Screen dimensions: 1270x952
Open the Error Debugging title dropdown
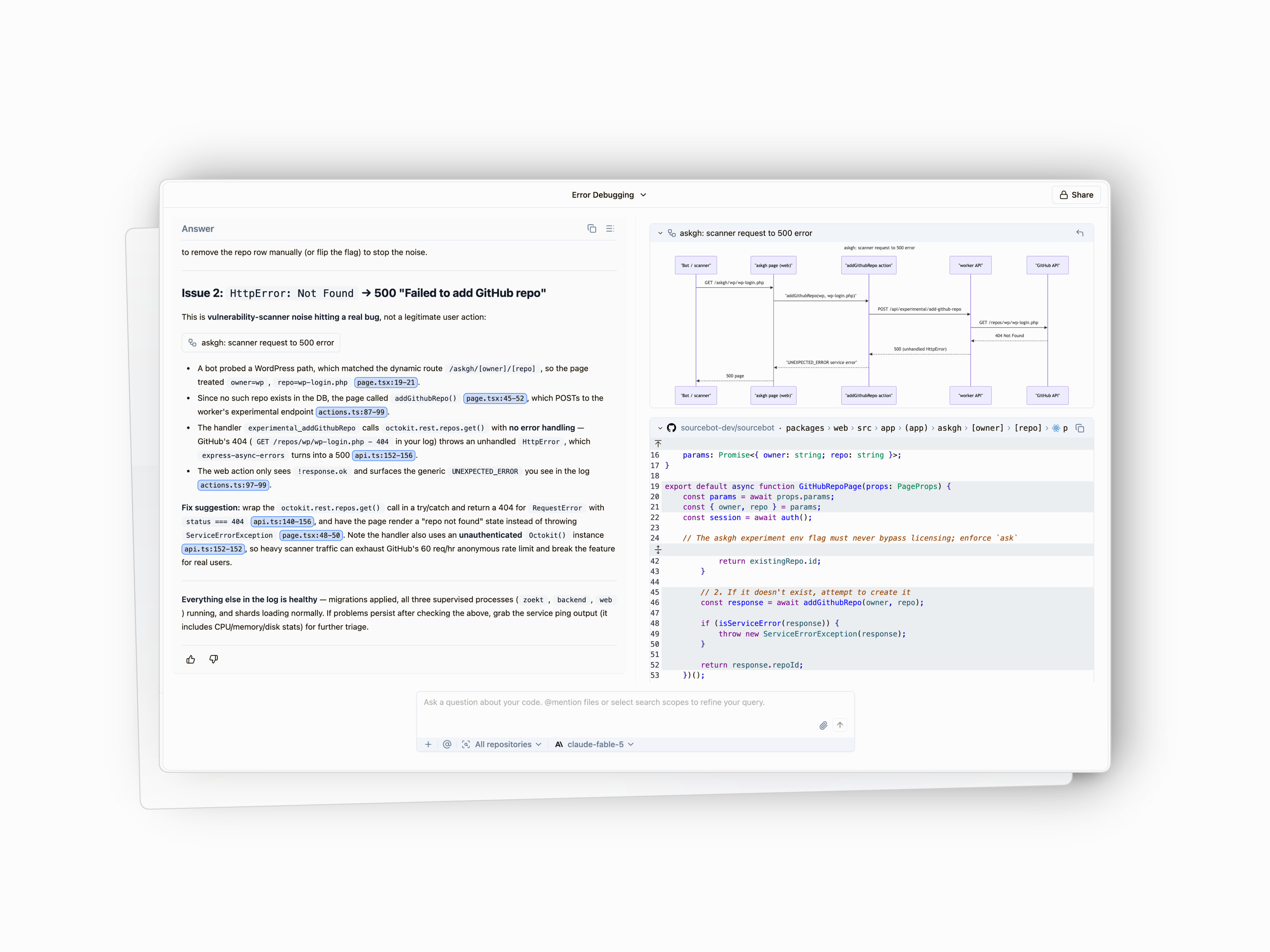tap(609, 195)
